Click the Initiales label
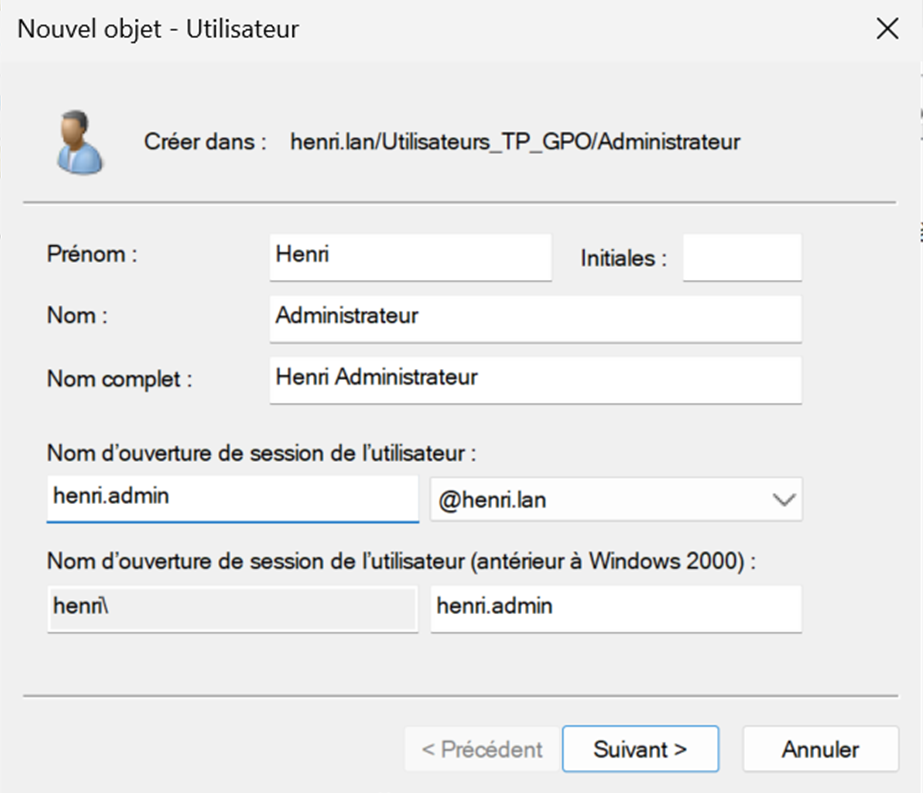 click(623, 258)
